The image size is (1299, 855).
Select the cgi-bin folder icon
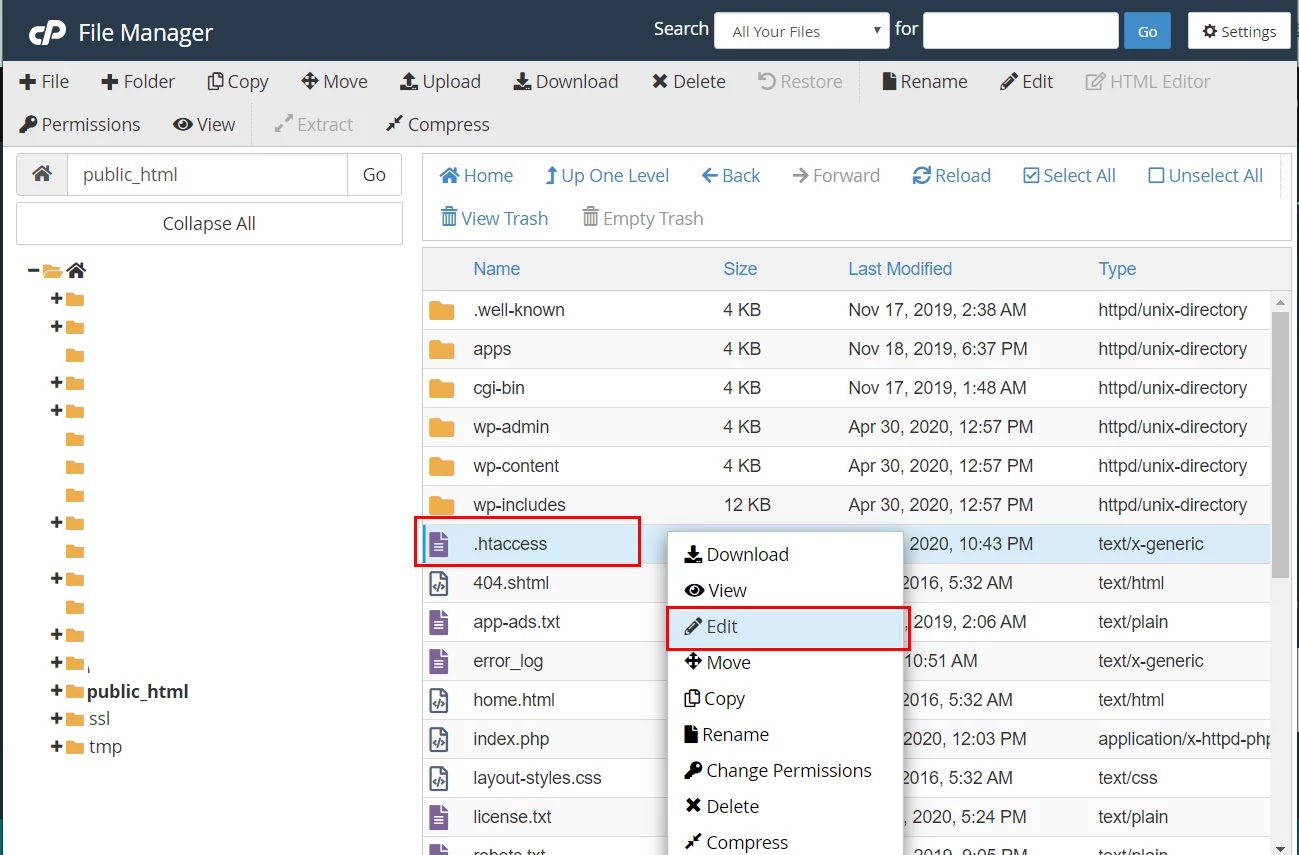[441, 388]
